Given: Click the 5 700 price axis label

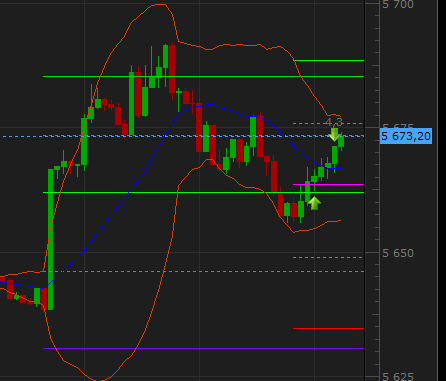Looking at the screenshot, I should (x=398, y=4).
